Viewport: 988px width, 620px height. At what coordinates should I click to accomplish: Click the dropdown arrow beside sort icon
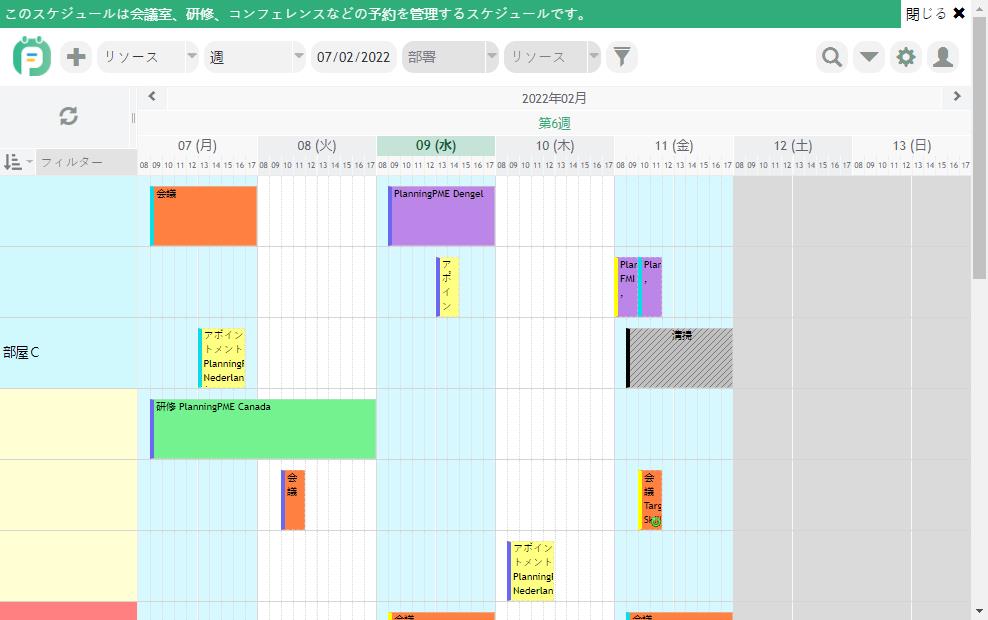(30, 162)
